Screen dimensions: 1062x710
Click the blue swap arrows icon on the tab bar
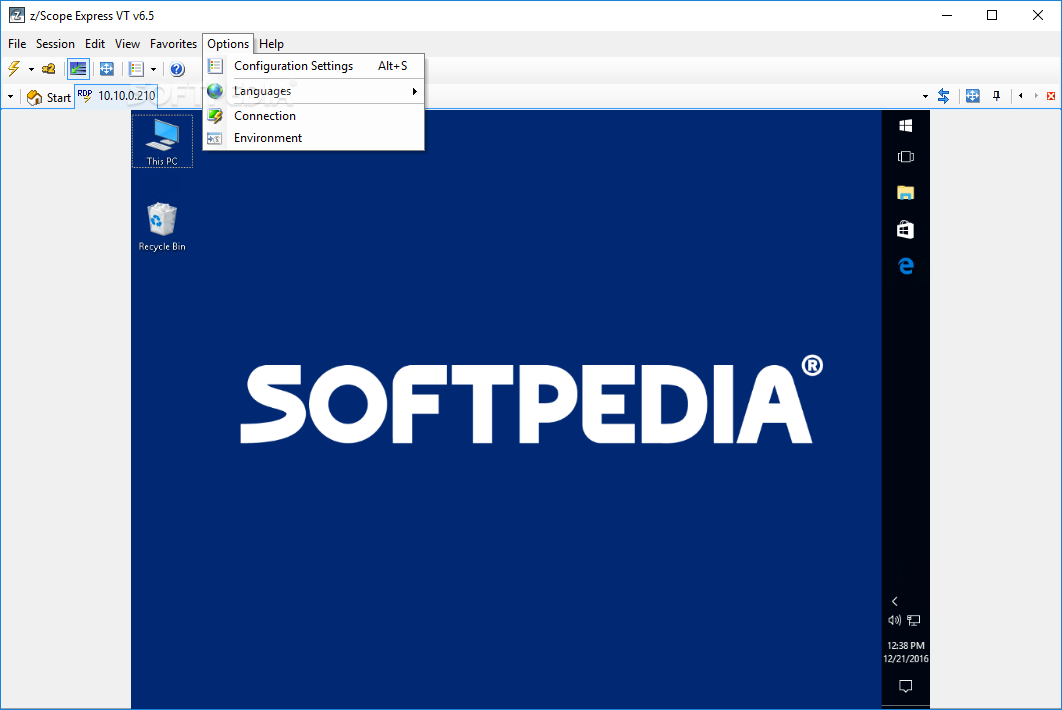tap(943, 96)
